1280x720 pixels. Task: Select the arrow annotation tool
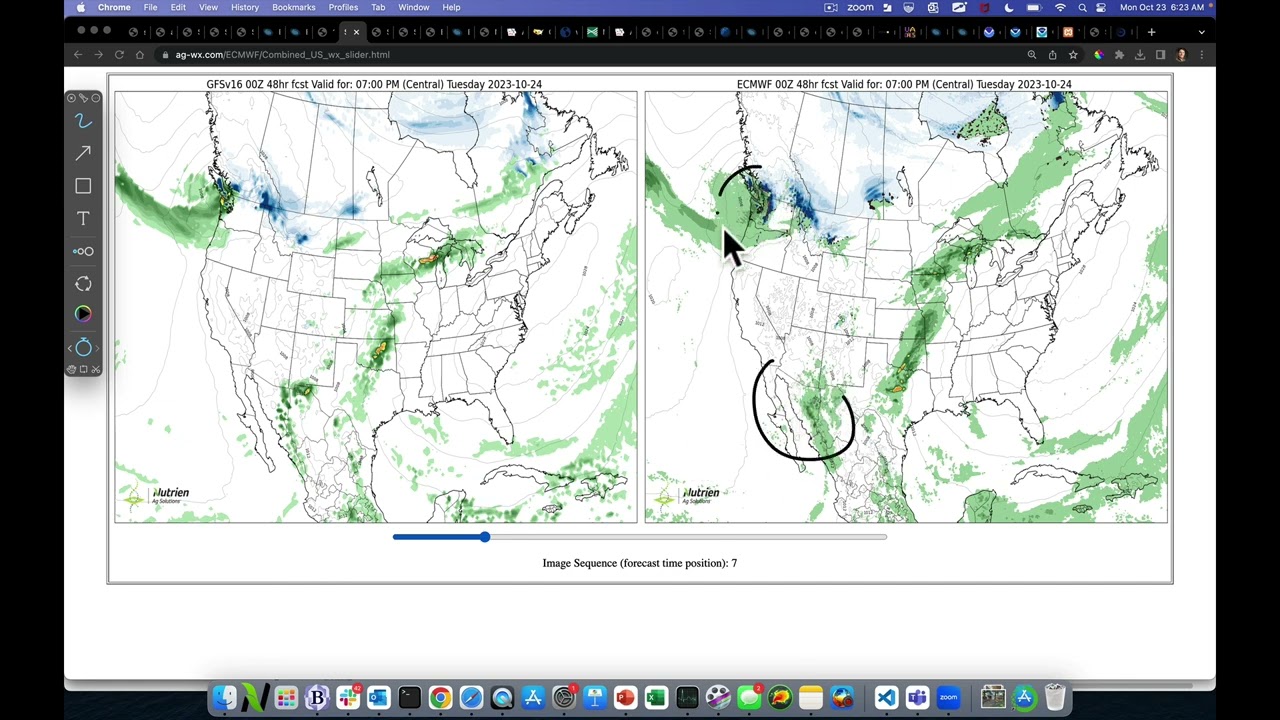click(83, 153)
